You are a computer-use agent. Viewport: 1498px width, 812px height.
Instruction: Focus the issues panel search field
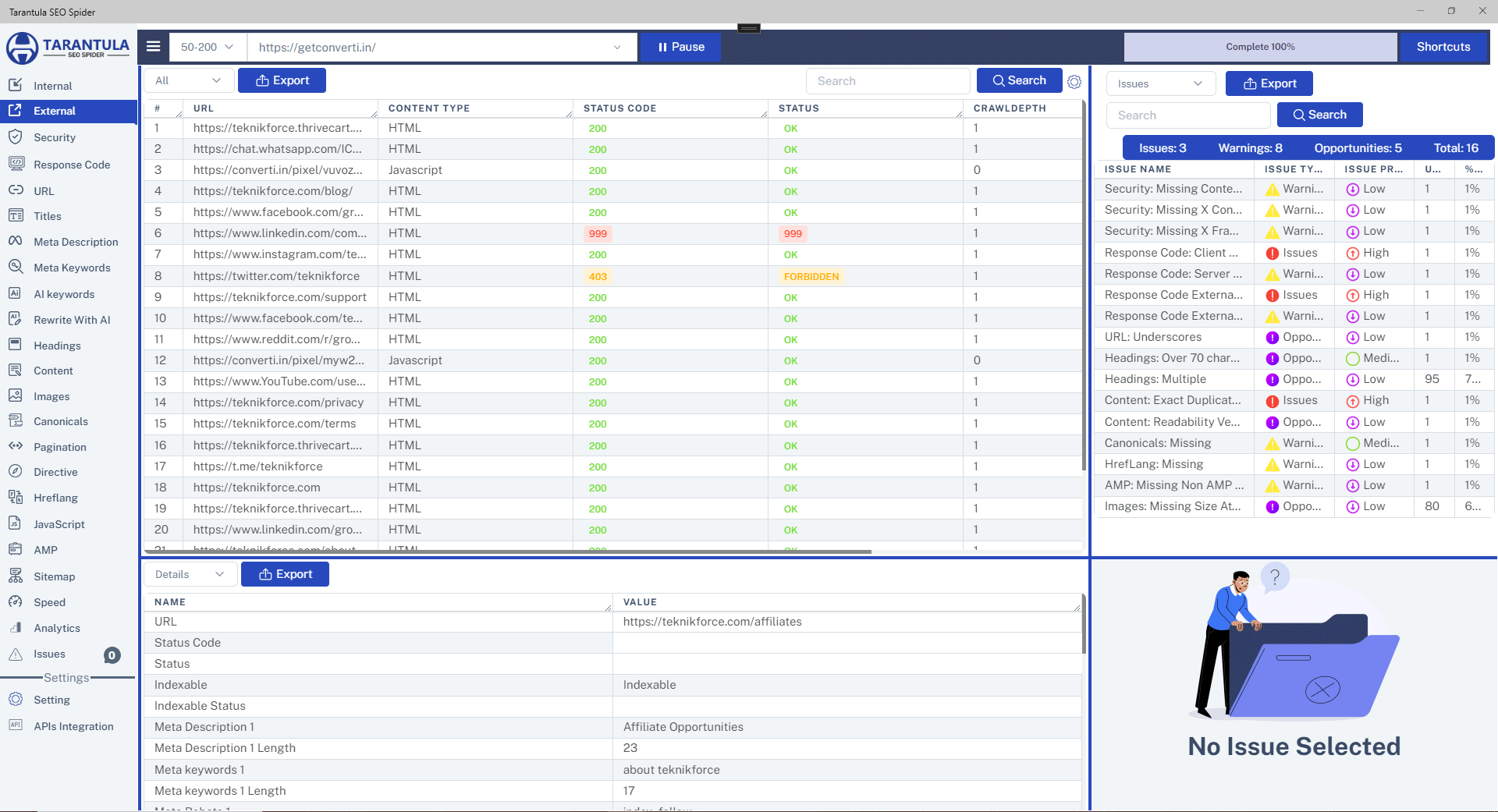click(1188, 115)
